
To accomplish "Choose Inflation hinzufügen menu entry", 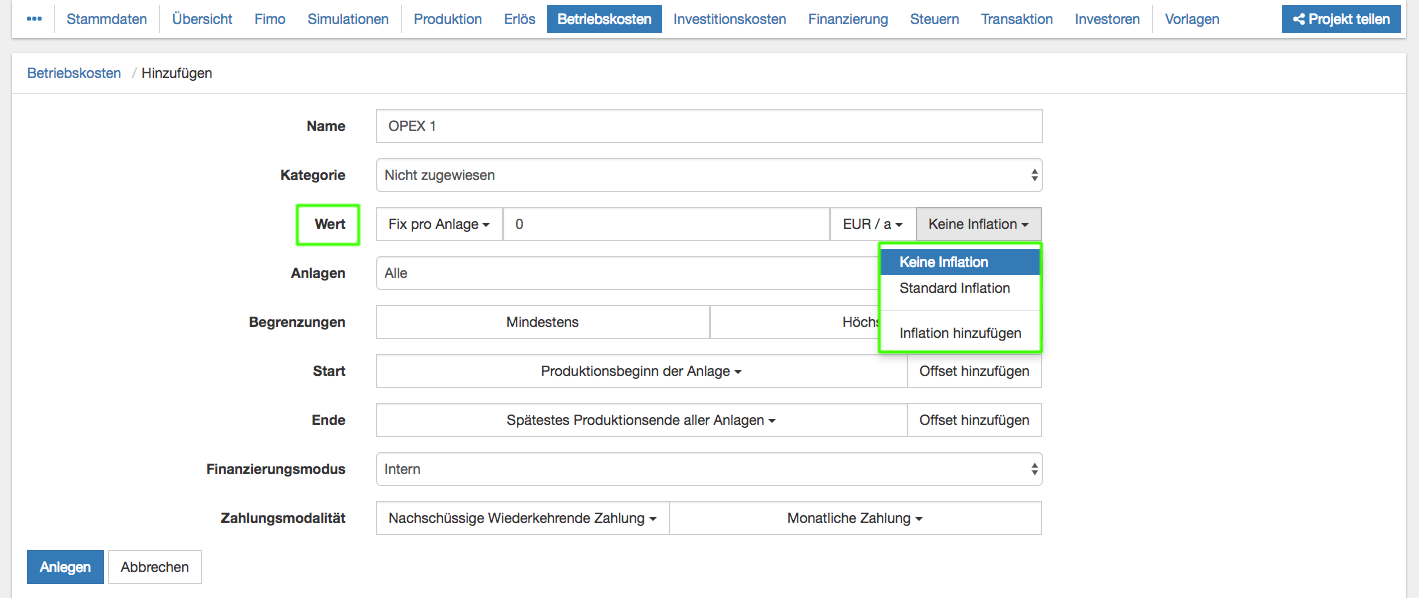I will pos(960,333).
